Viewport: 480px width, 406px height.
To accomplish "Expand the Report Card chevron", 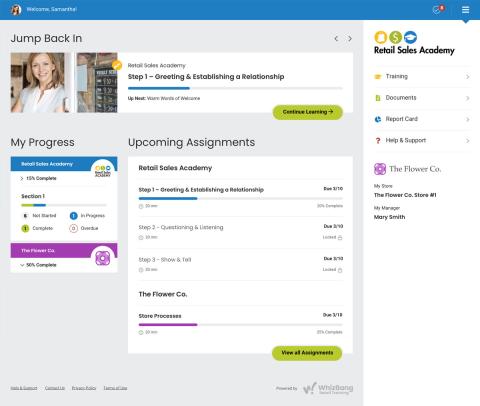I will coord(468,119).
